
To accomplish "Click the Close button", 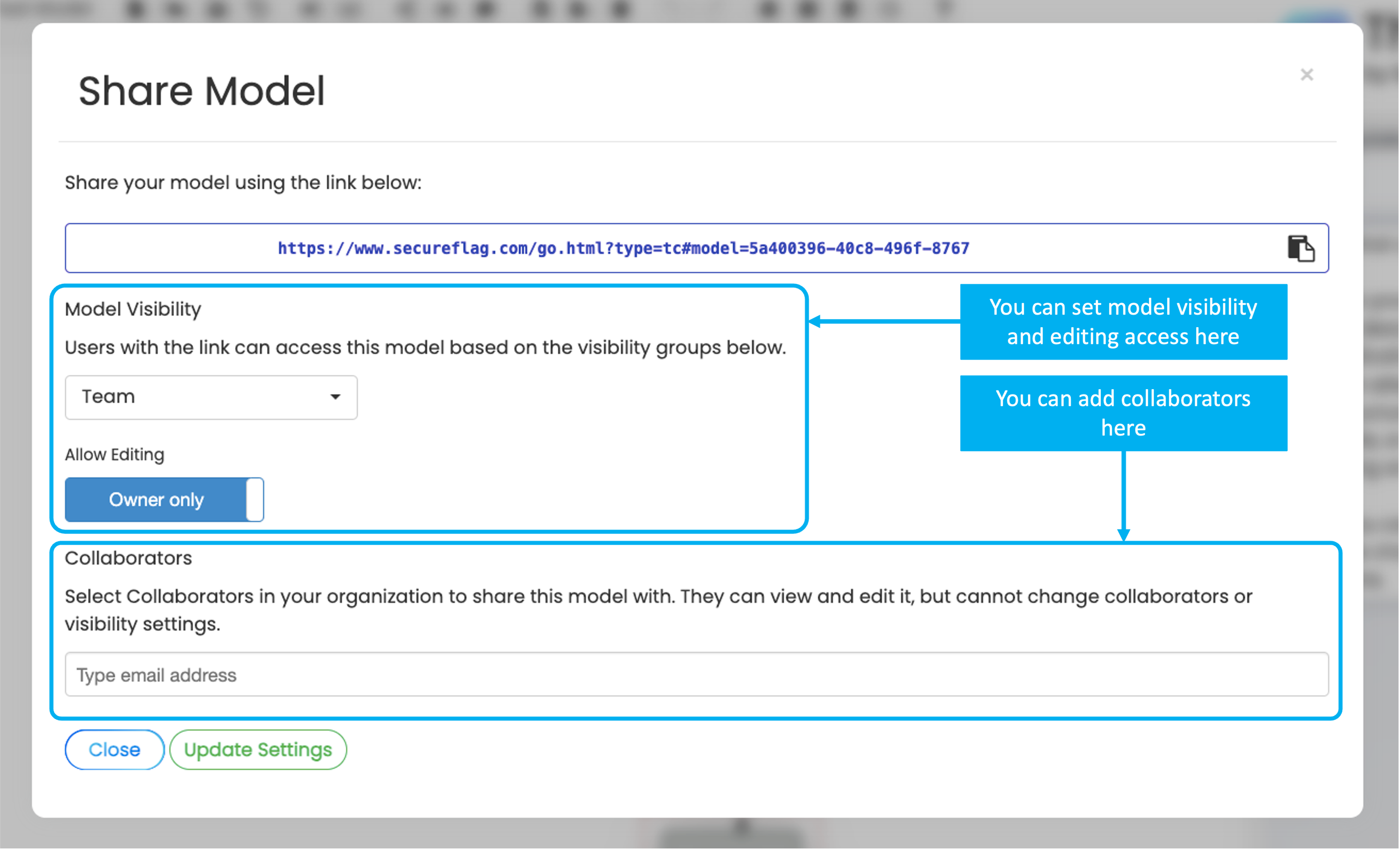I will point(114,749).
